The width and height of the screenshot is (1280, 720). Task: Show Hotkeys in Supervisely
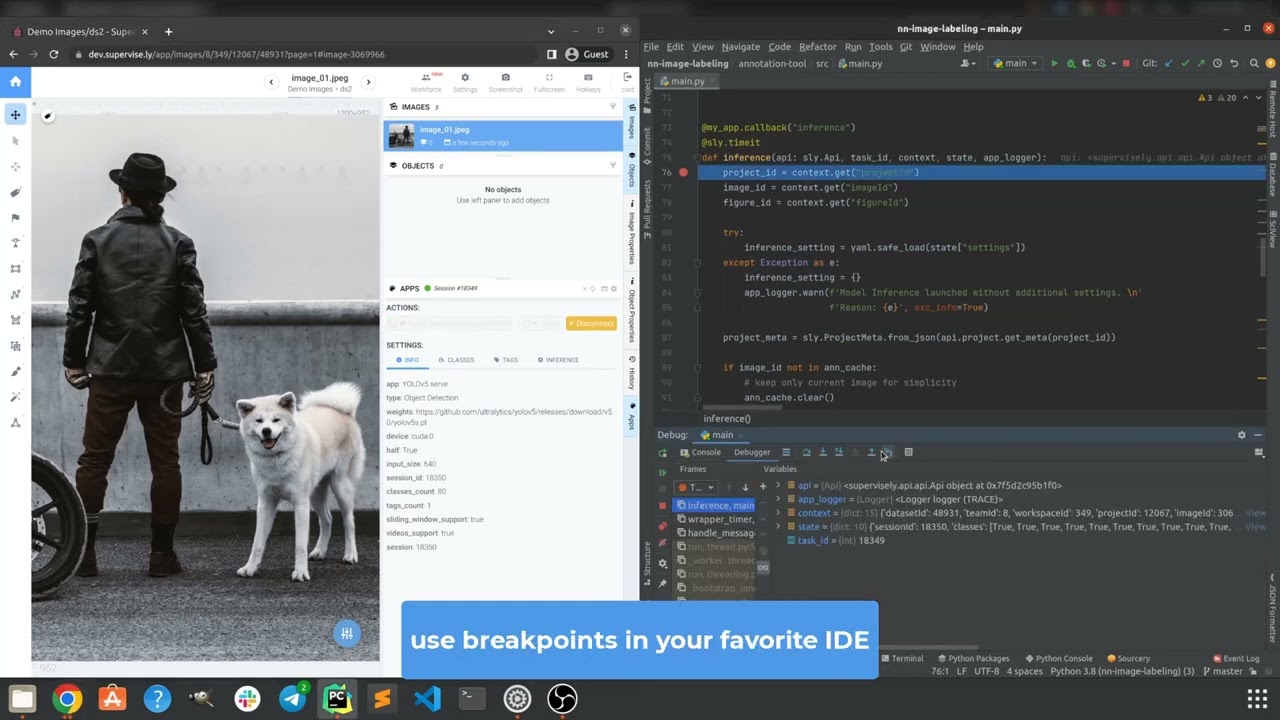point(588,82)
